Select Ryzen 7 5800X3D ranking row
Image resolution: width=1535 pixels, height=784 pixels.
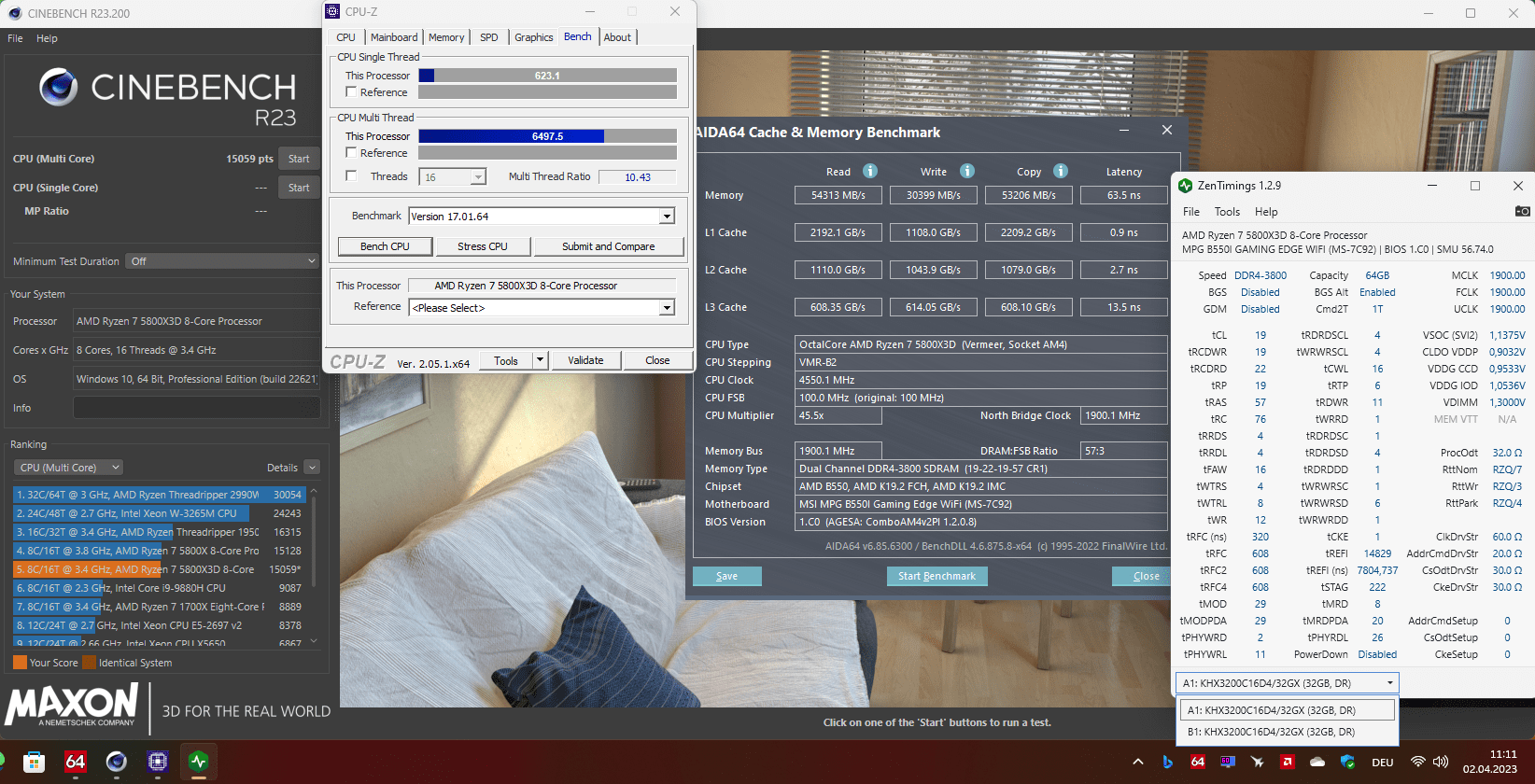(161, 569)
